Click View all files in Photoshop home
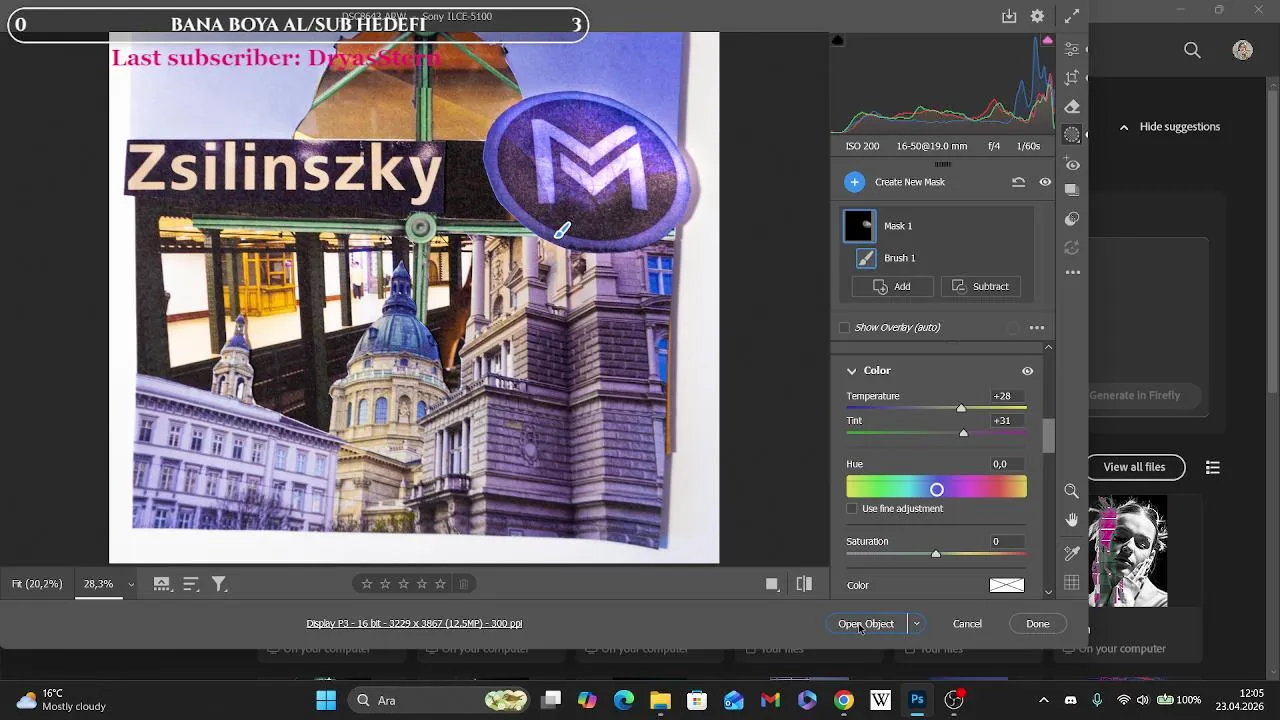Viewport: 1280px width, 720px height. (x=1134, y=467)
